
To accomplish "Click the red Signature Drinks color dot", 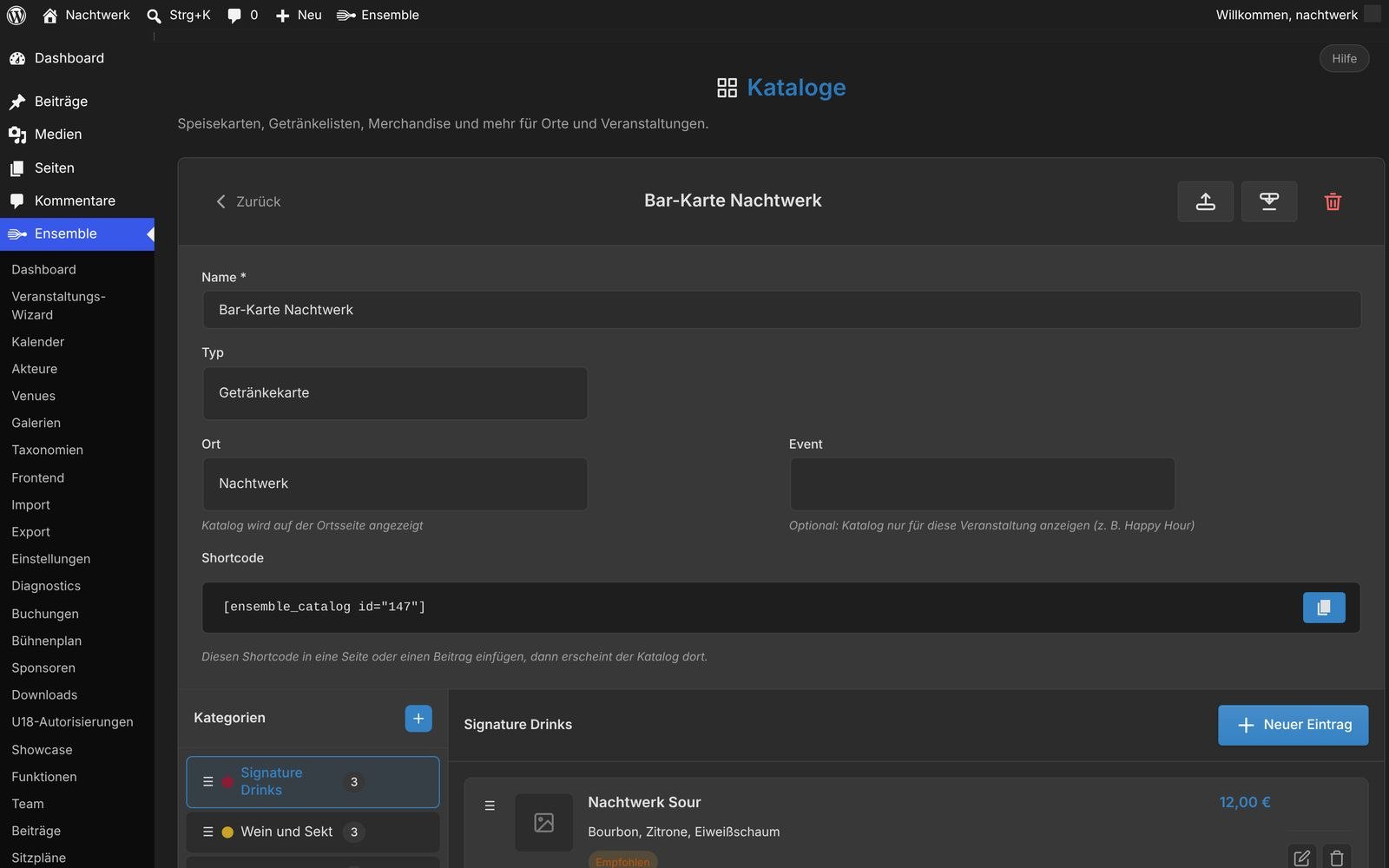I will [x=227, y=782].
